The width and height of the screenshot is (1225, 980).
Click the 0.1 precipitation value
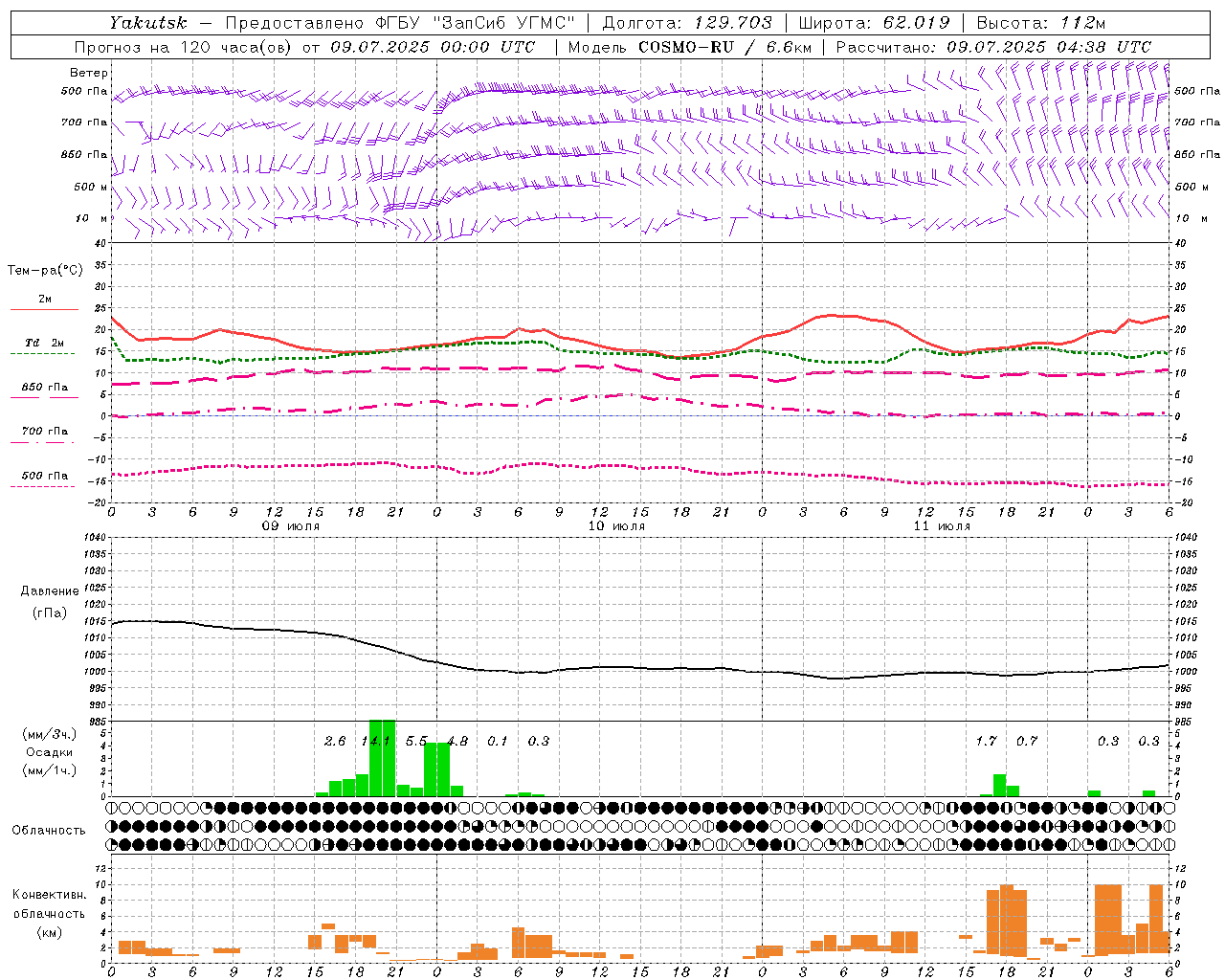498,741
